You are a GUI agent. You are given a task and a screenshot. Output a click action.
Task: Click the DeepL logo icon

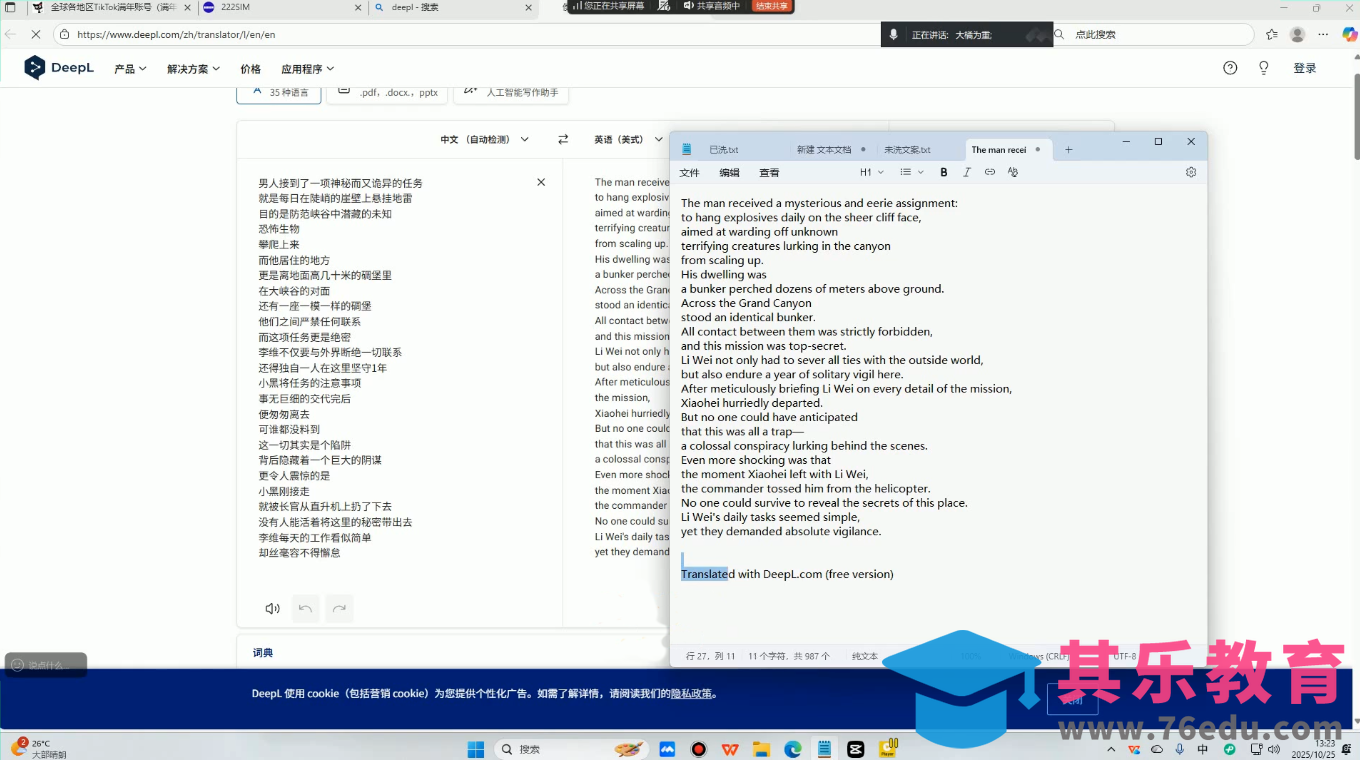33,67
